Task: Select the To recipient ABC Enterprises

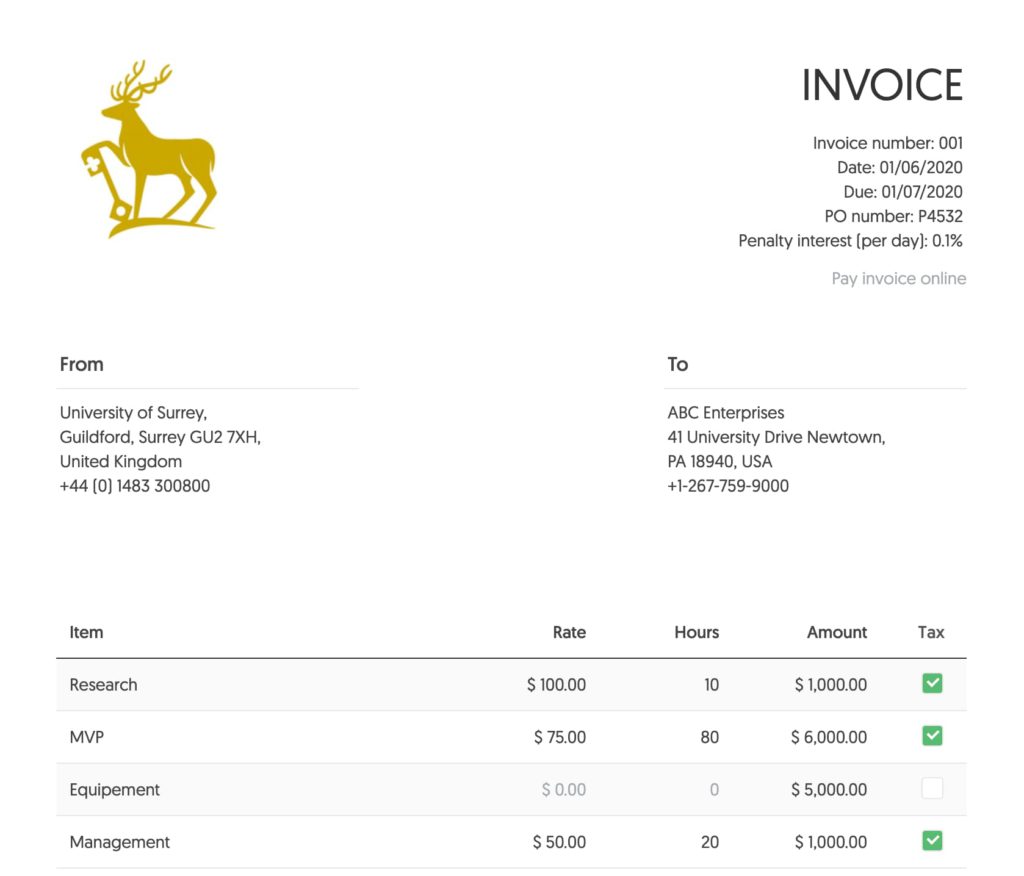Action: [x=726, y=412]
